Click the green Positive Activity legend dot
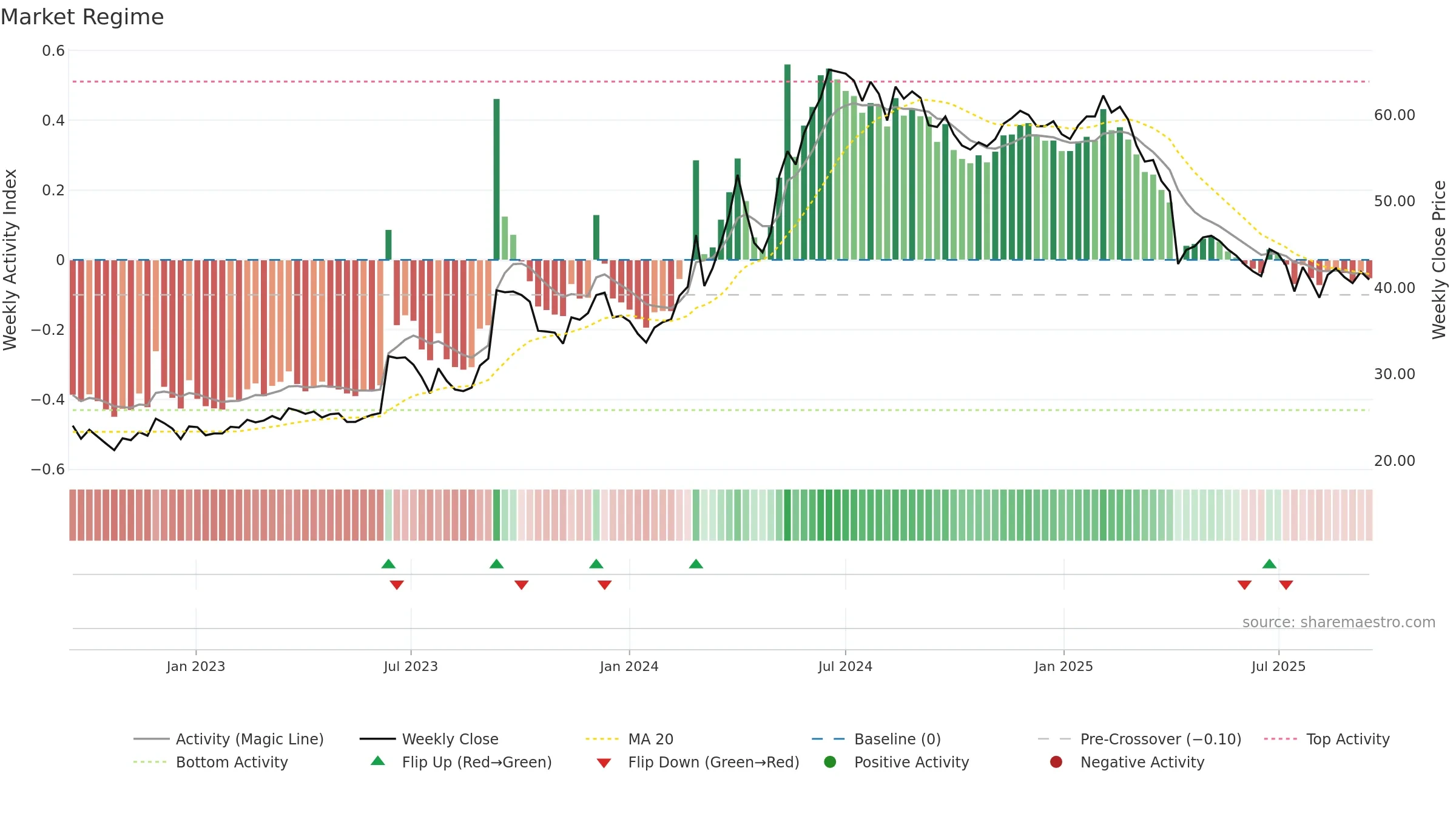 coord(830,761)
